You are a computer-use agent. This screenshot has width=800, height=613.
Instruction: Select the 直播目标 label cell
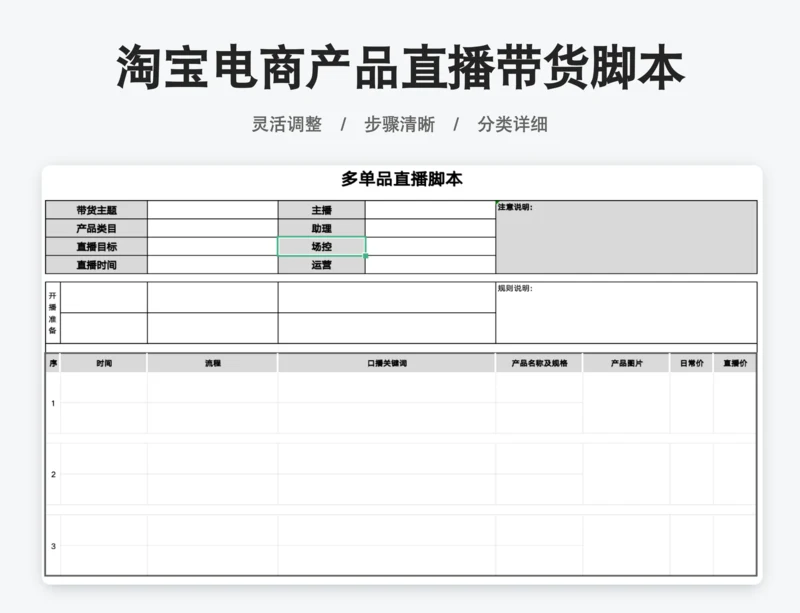tap(96, 247)
